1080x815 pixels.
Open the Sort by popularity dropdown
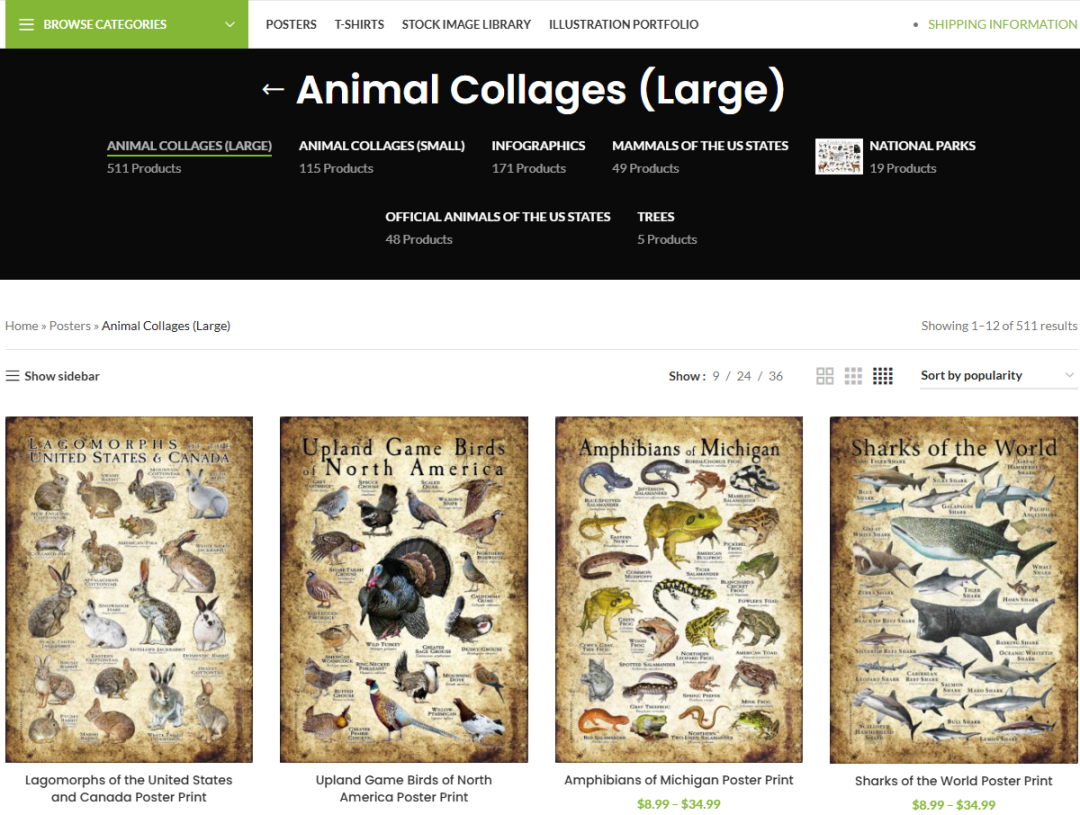[x=998, y=375]
